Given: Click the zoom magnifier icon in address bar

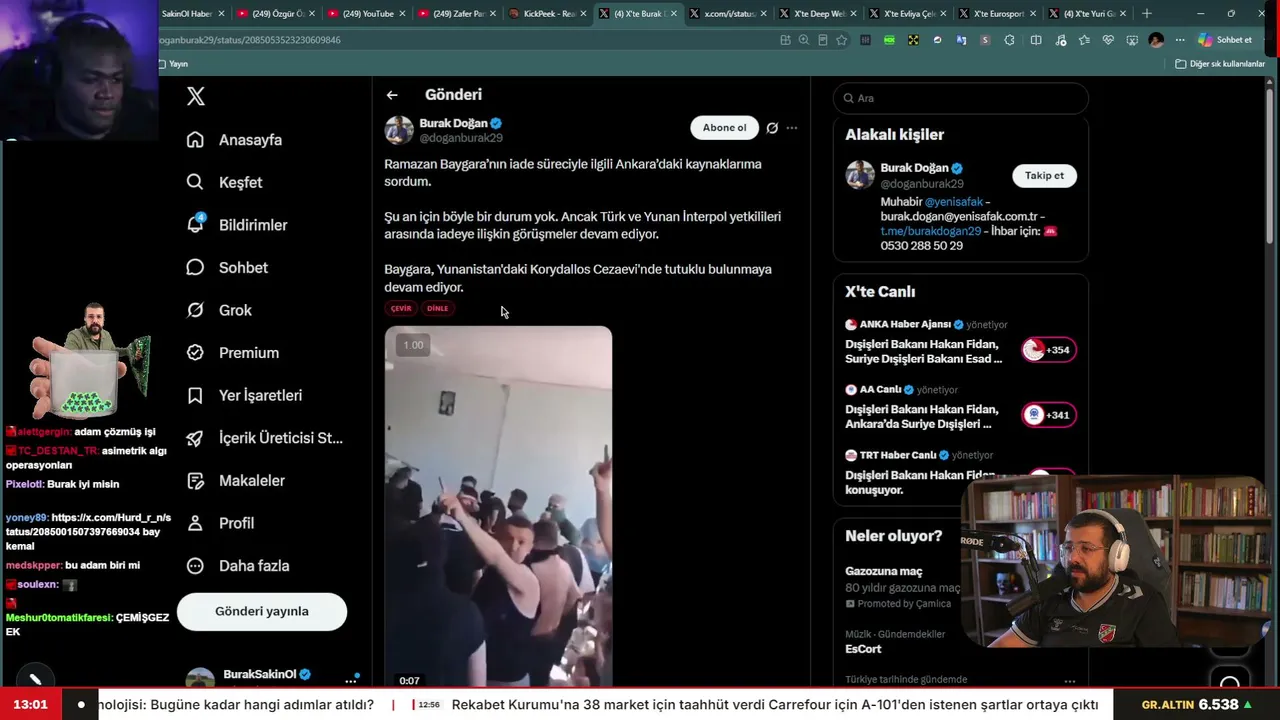Looking at the screenshot, I should [x=804, y=40].
